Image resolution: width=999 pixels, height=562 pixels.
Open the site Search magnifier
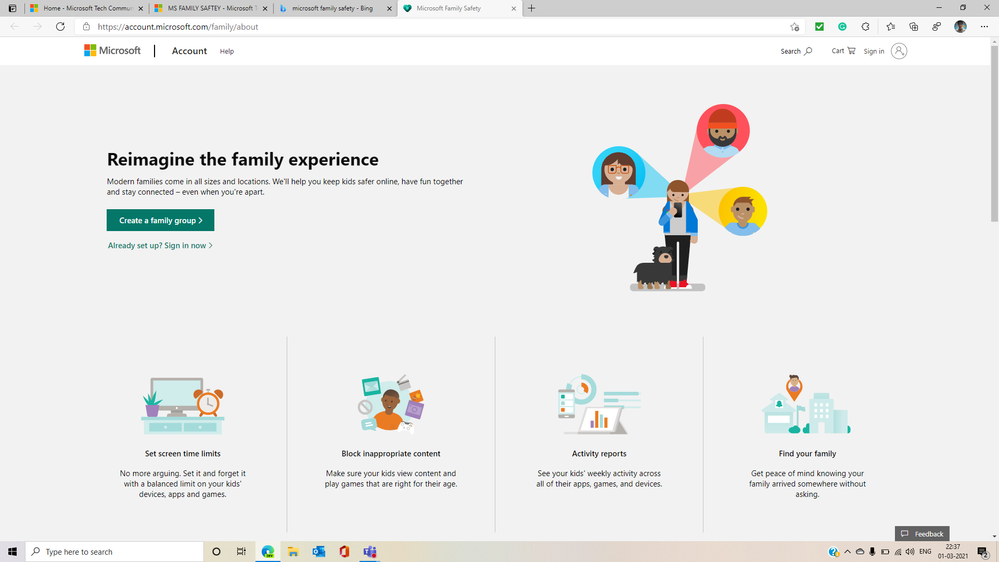click(808, 51)
